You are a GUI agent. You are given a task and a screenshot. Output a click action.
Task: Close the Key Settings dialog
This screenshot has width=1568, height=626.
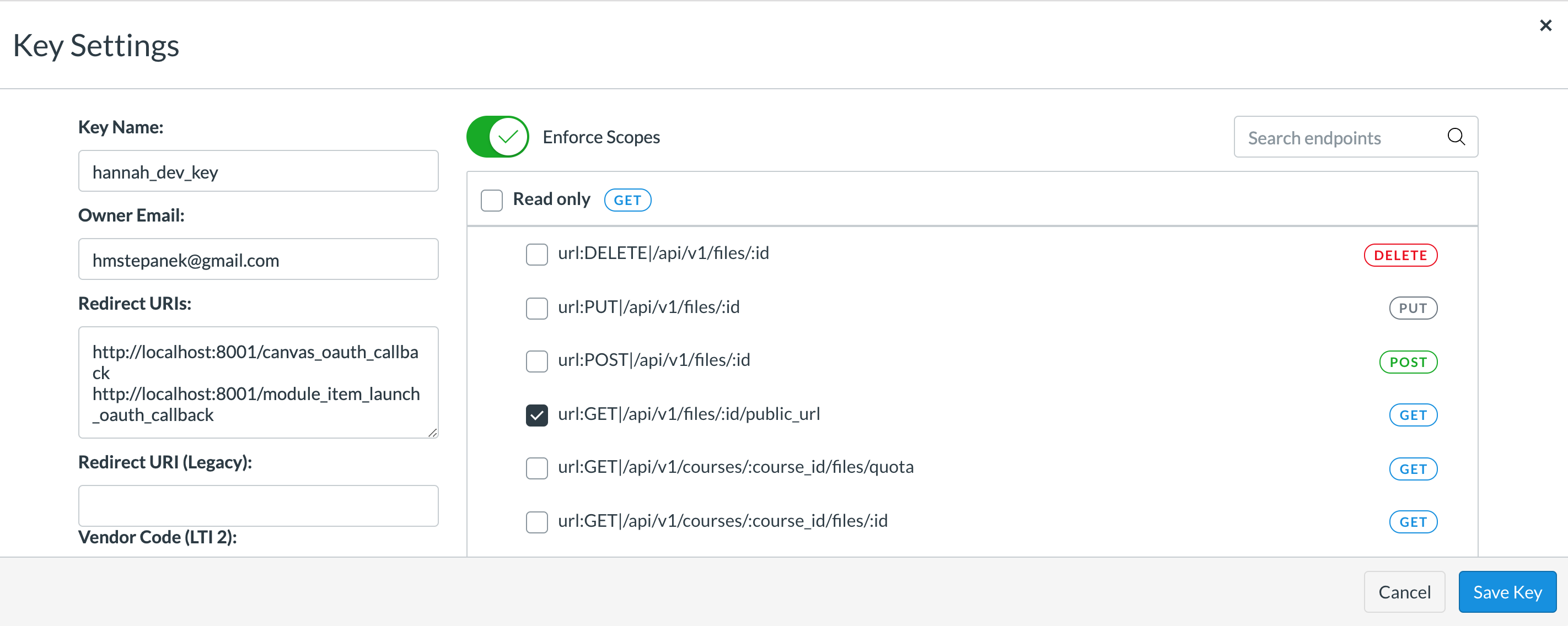tap(1545, 25)
